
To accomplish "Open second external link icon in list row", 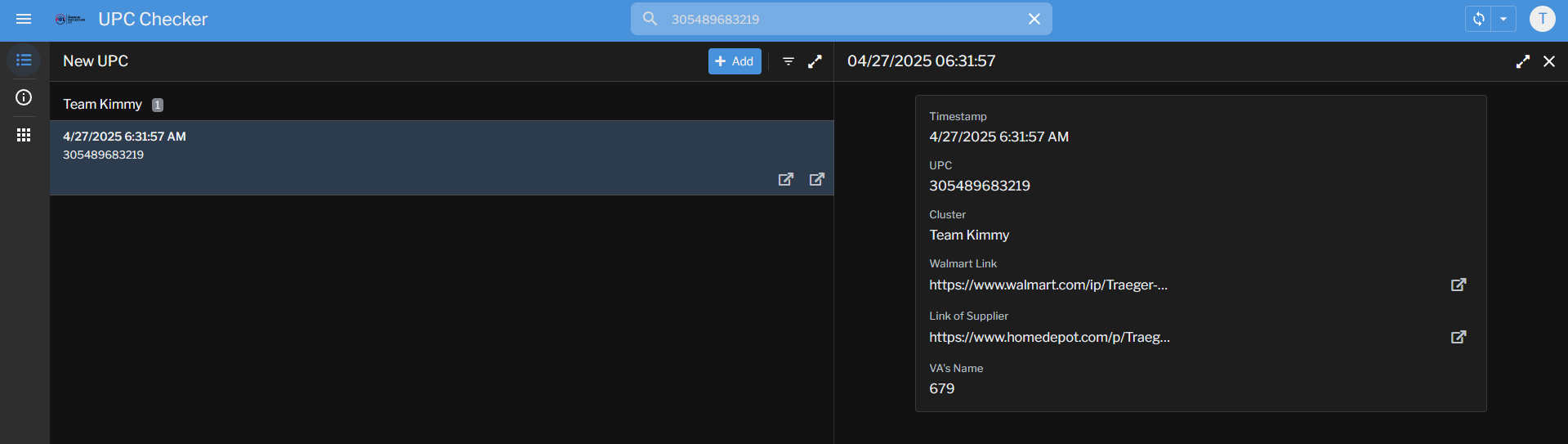I will click(x=817, y=179).
